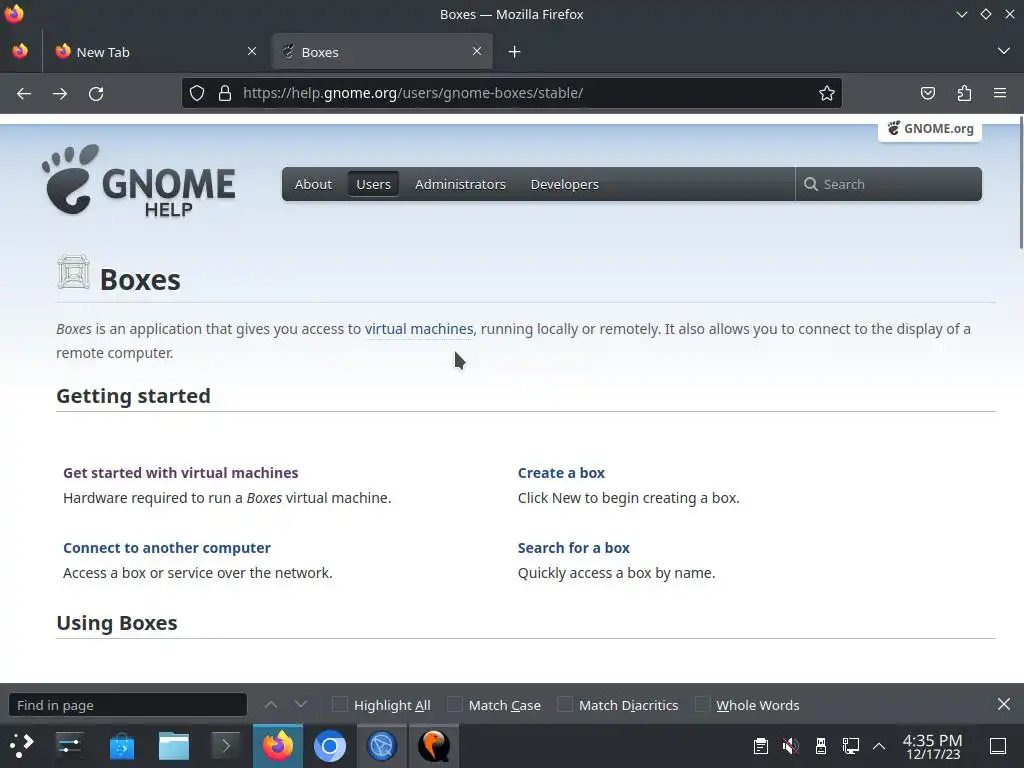
Task: Open the clipboard tray icon
Action: pos(760,746)
